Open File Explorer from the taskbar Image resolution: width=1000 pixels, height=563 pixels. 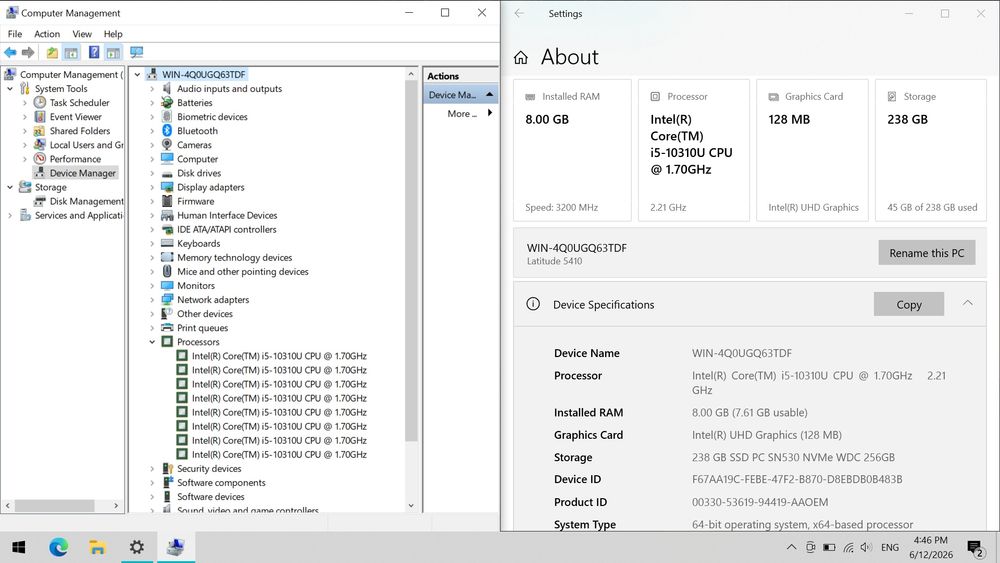click(98, 547)
